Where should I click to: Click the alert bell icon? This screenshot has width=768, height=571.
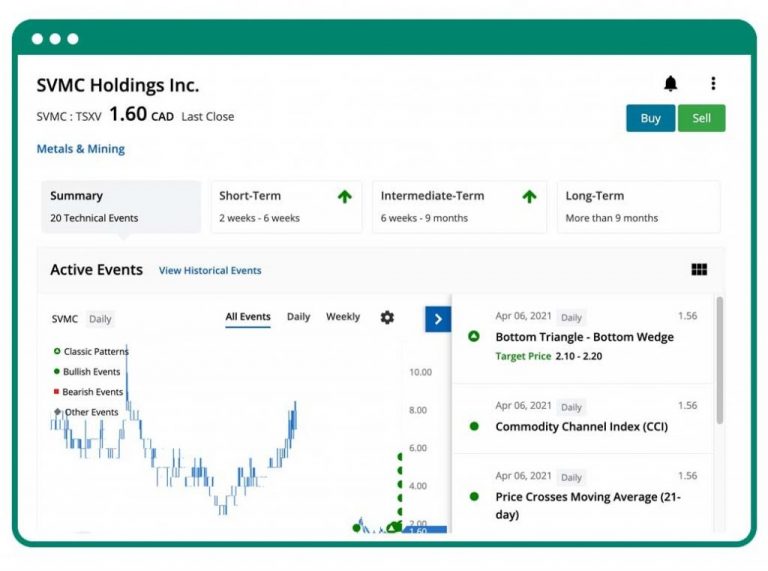coord(670,83)
